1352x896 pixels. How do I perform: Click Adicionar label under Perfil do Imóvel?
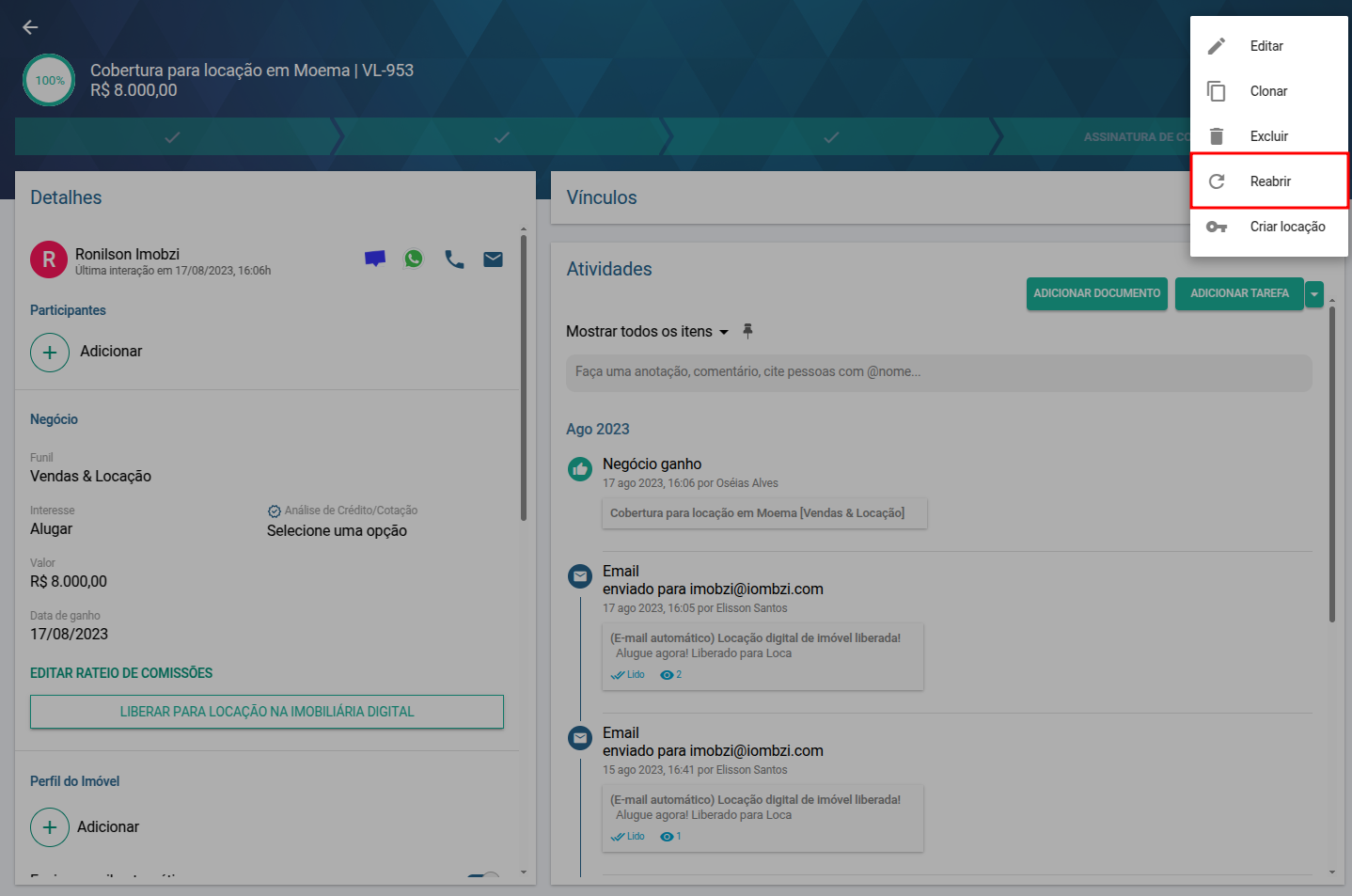pyautogui.click(x=108, y=826)
